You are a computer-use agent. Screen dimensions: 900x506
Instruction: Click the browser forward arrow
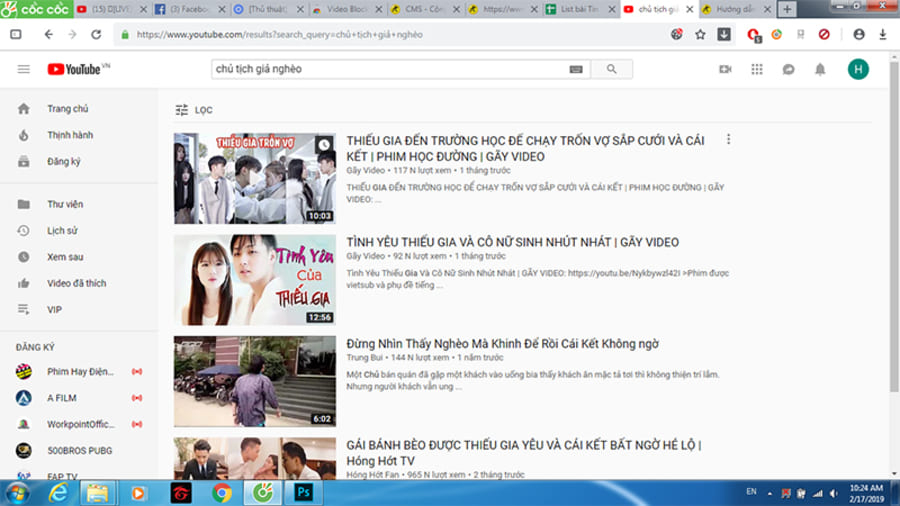(72, 34)
